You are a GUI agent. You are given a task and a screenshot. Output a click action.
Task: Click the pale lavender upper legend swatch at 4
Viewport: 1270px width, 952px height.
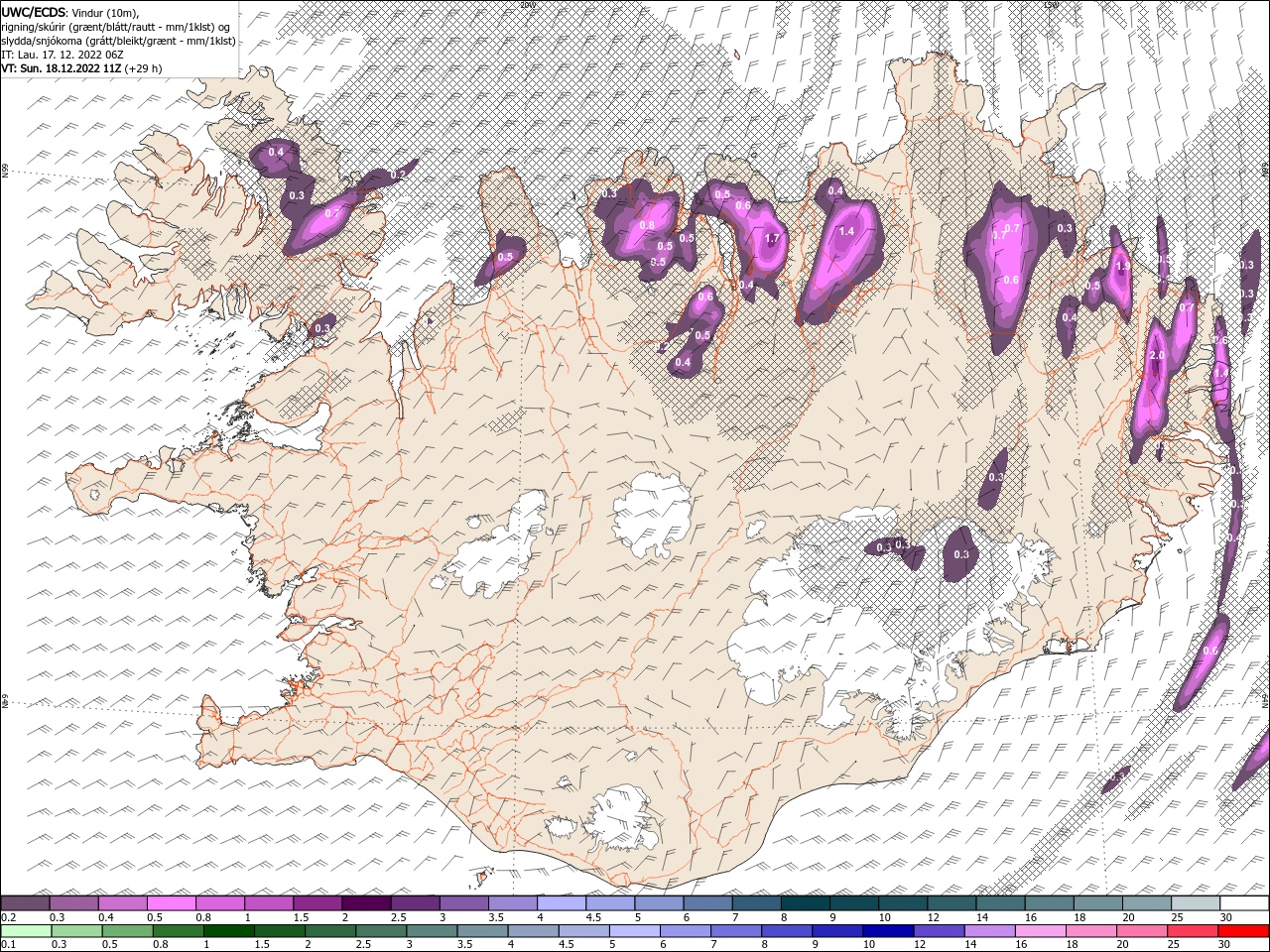point(562,903)
